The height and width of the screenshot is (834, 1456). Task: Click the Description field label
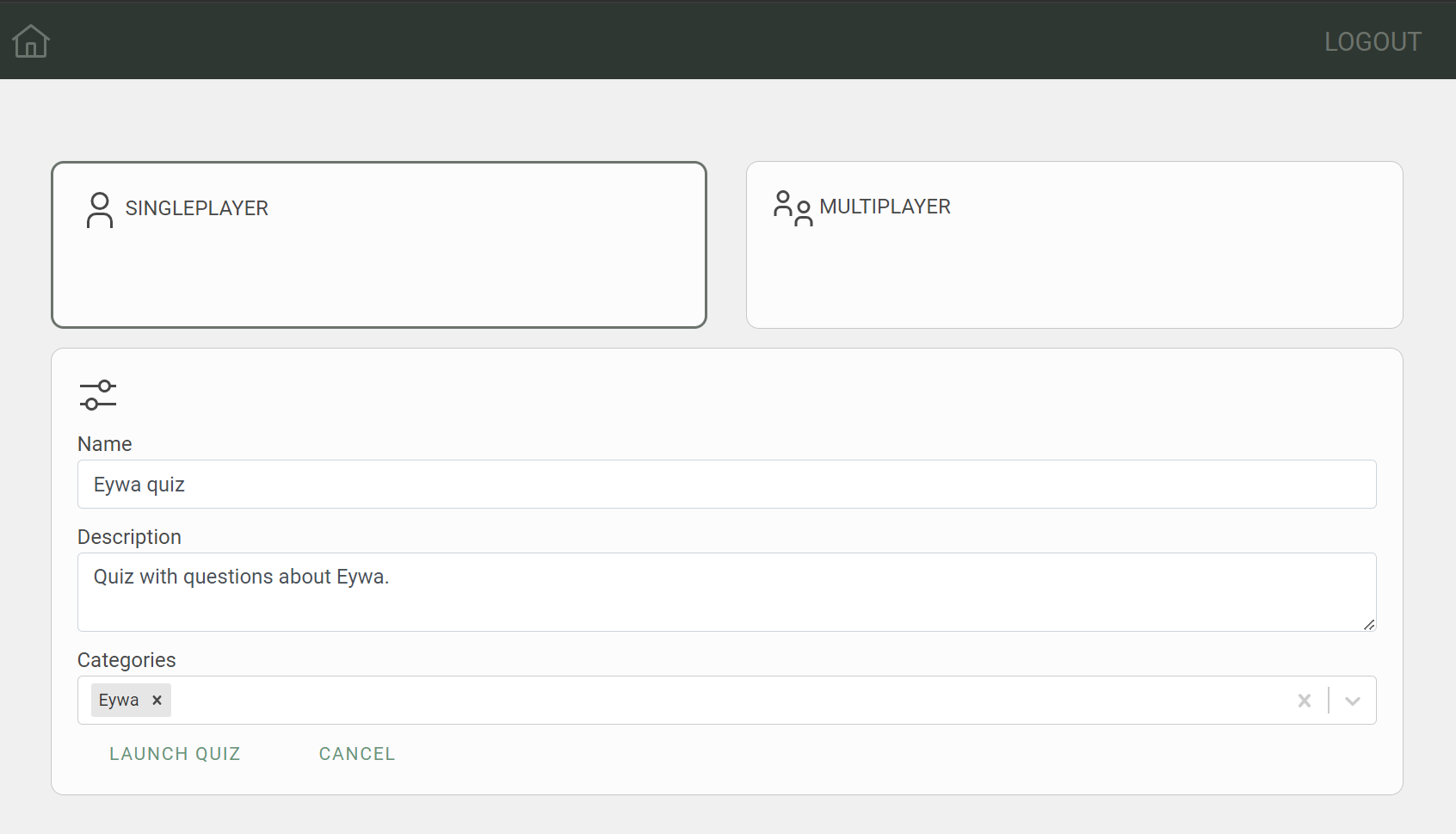129,537
